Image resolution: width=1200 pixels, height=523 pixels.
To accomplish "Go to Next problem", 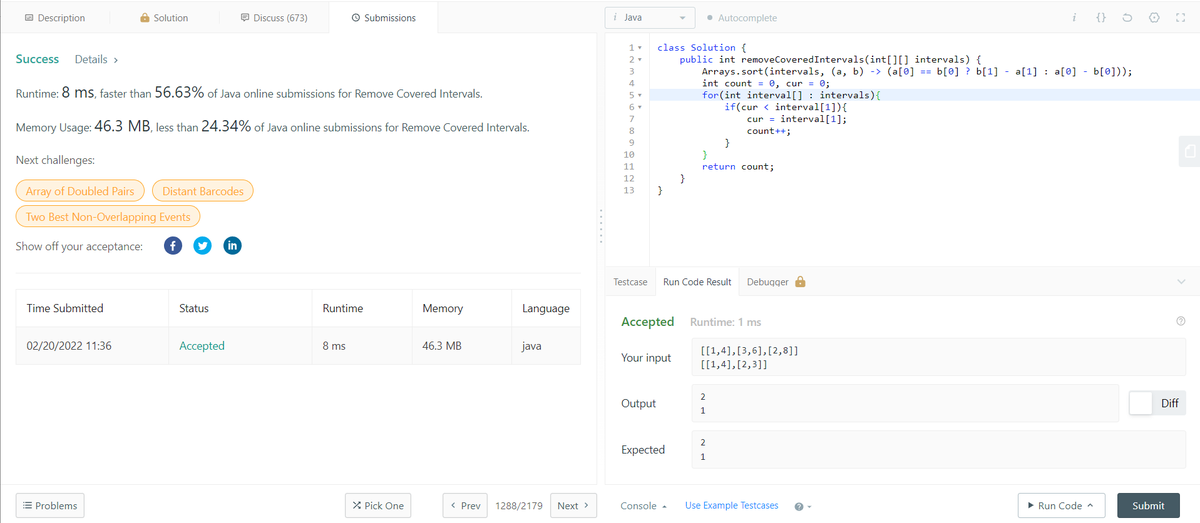I will (573, 506).
